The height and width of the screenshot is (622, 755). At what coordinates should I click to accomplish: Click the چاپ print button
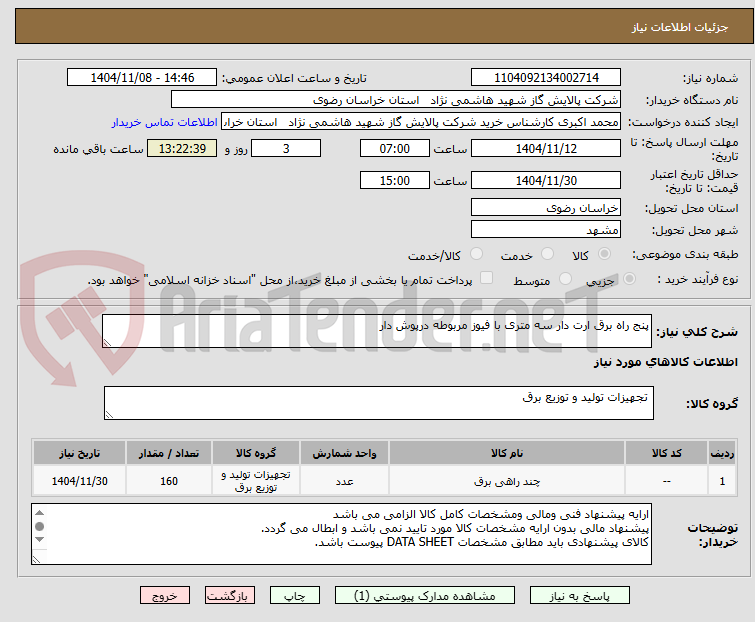tap(295, 596)
